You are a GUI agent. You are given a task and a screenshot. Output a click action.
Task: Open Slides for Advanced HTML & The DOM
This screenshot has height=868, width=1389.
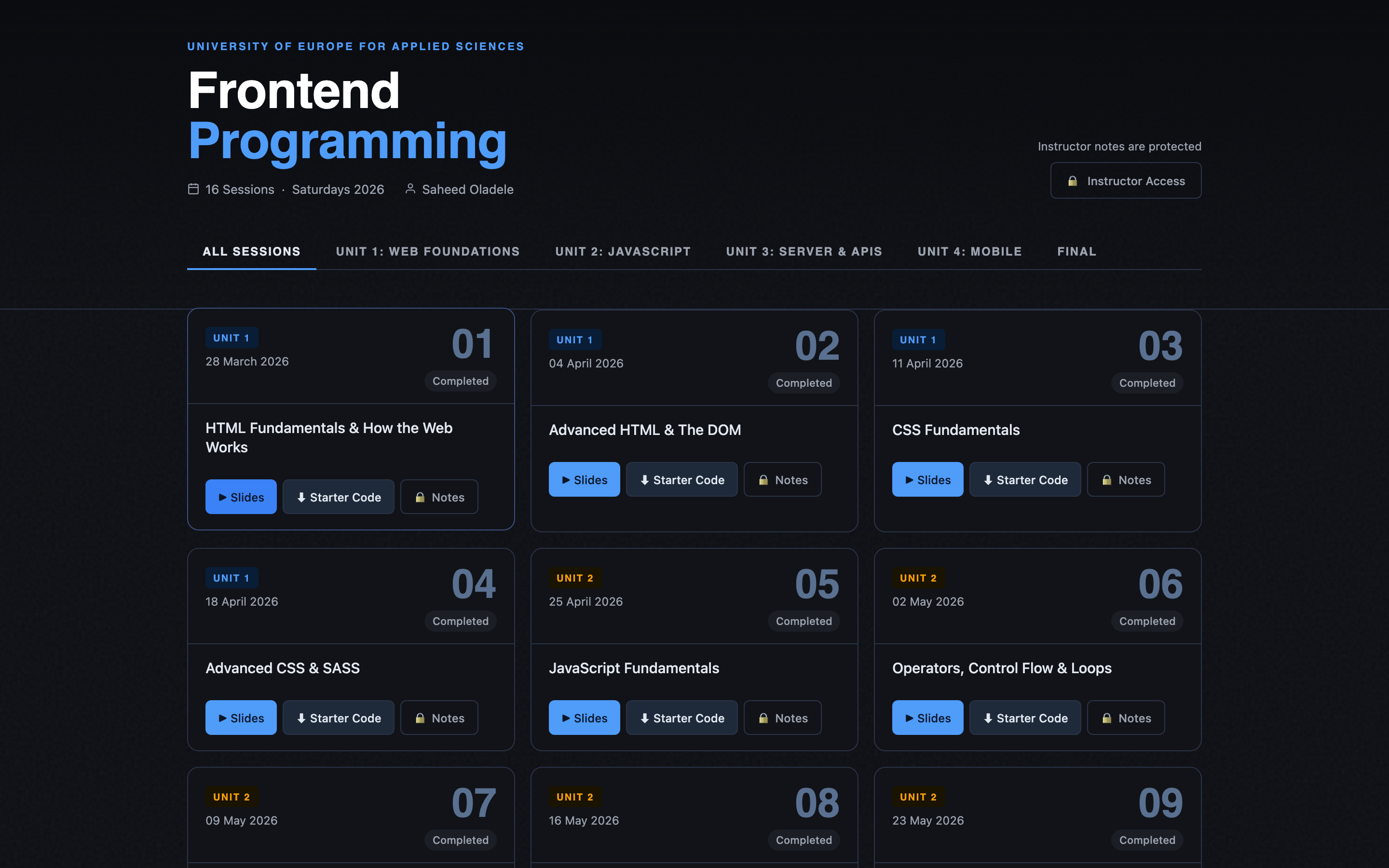coord(585,480)
